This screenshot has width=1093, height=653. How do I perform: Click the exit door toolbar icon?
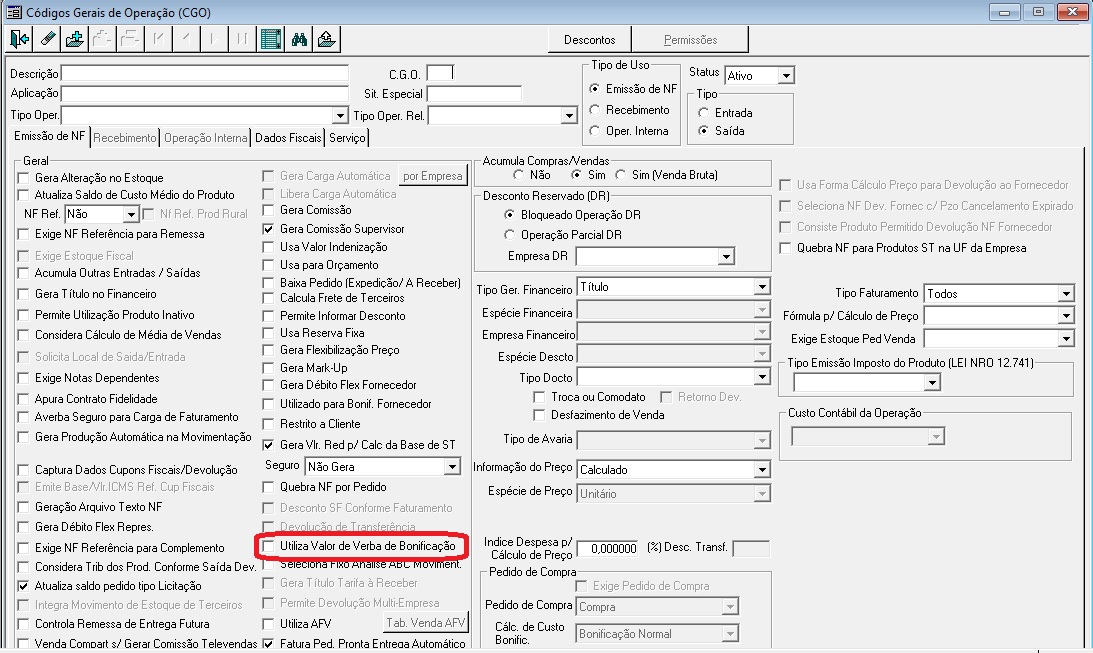click(x=20, y=39)
